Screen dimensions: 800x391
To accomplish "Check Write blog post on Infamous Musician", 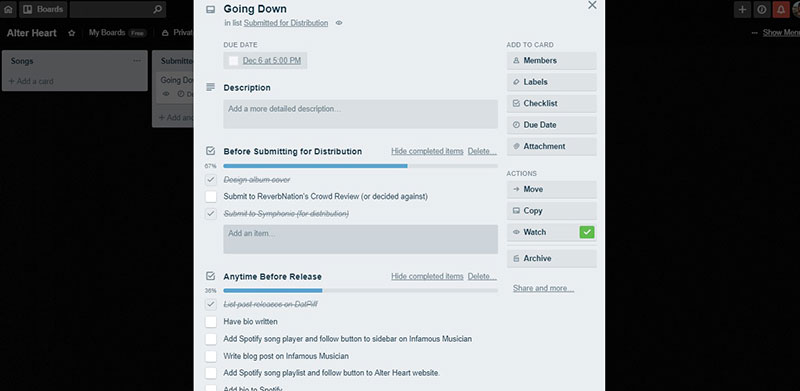I will 211,356.
